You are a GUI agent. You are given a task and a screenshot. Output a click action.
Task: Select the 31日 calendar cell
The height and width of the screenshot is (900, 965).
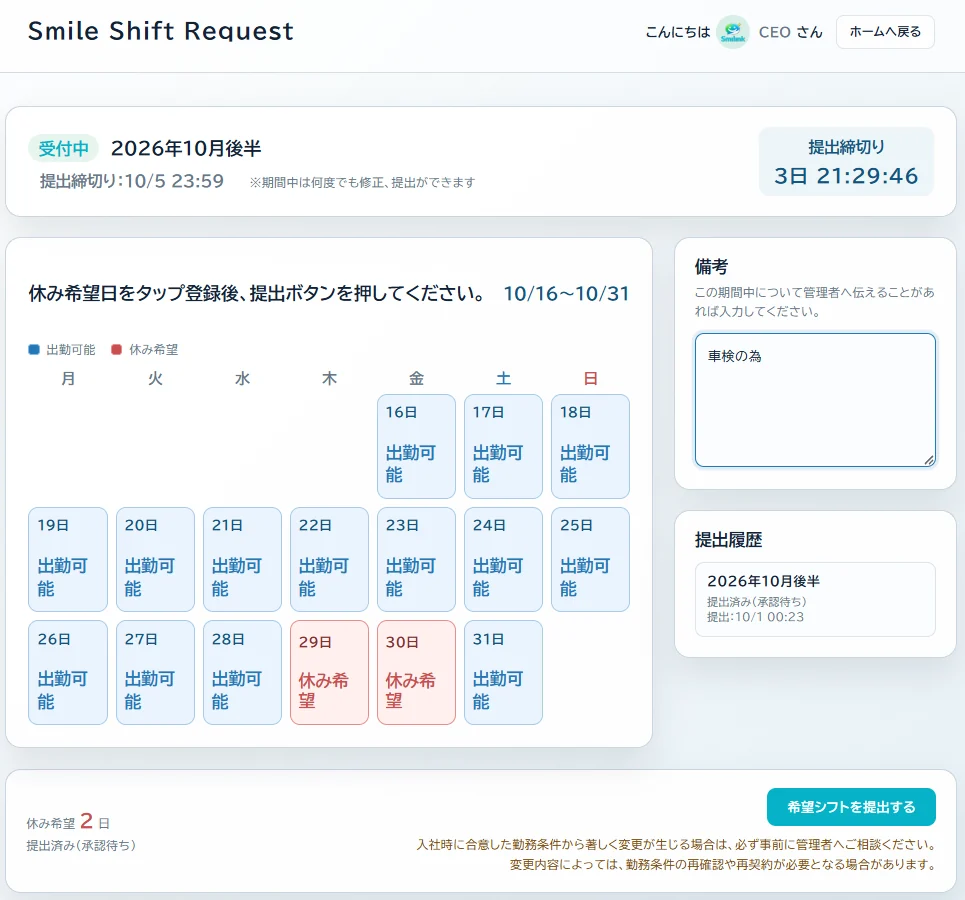pos(503,673)
